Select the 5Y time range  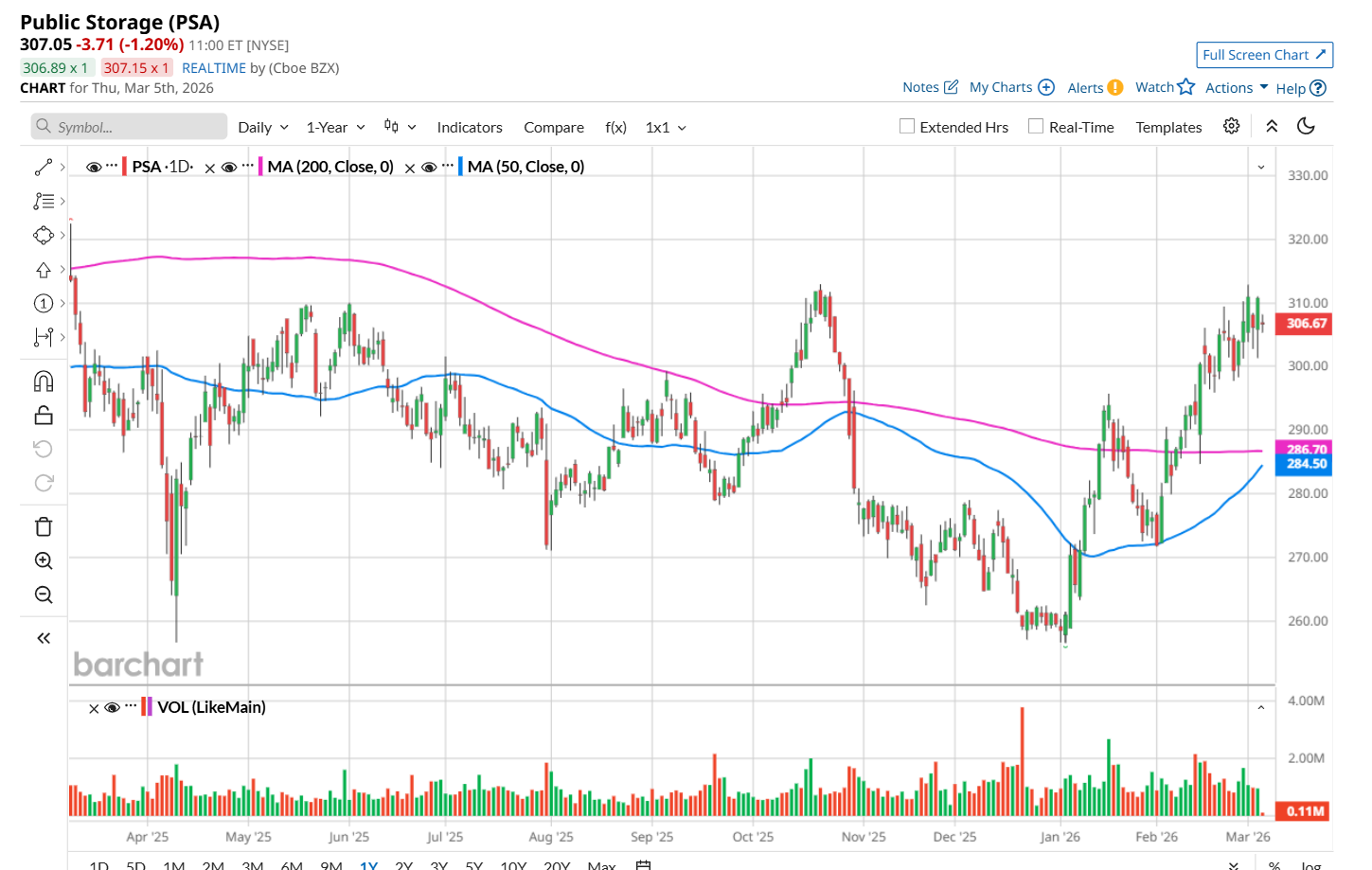point(474,865)
